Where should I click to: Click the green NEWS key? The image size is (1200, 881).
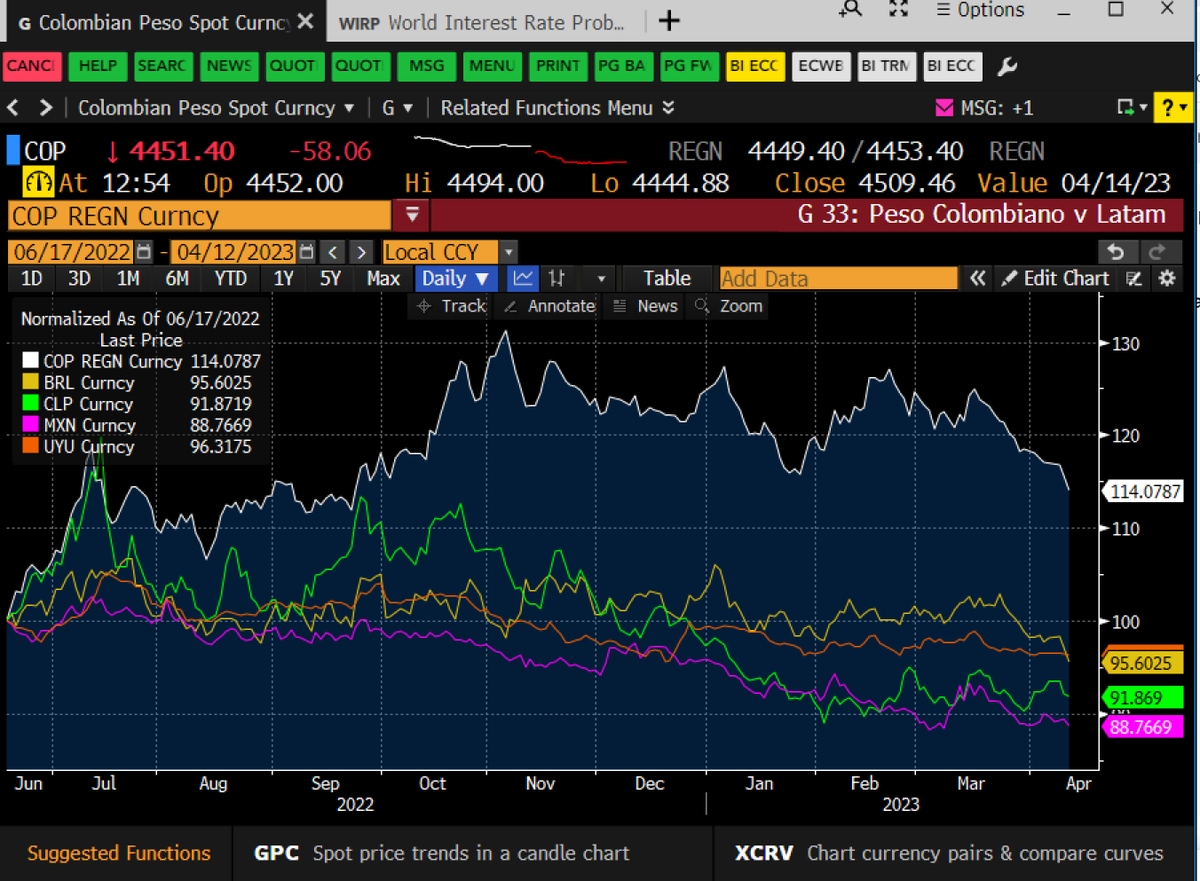[x=229, y=66]
